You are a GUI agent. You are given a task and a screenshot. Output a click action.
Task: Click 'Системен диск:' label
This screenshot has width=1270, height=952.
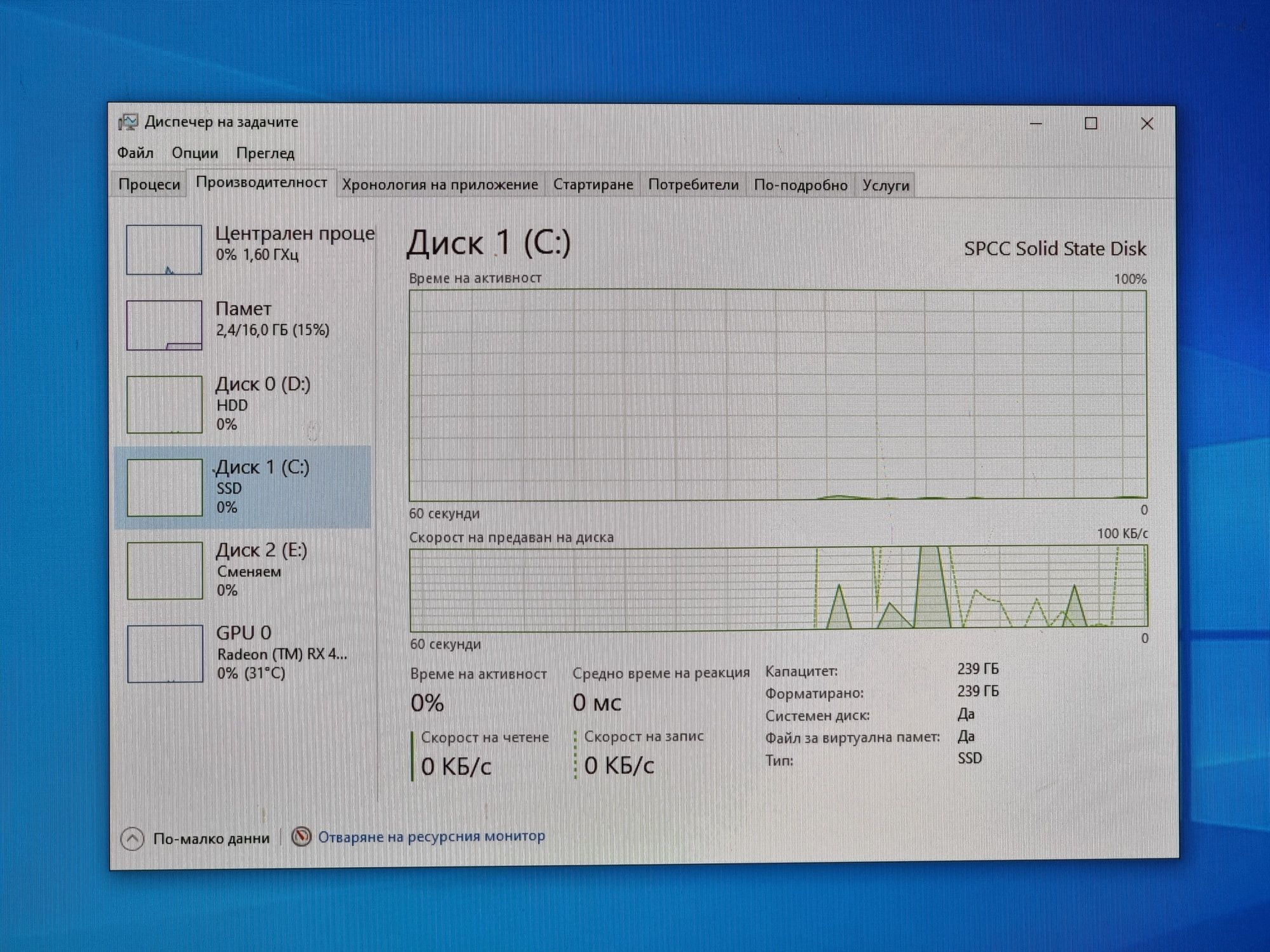817,715
